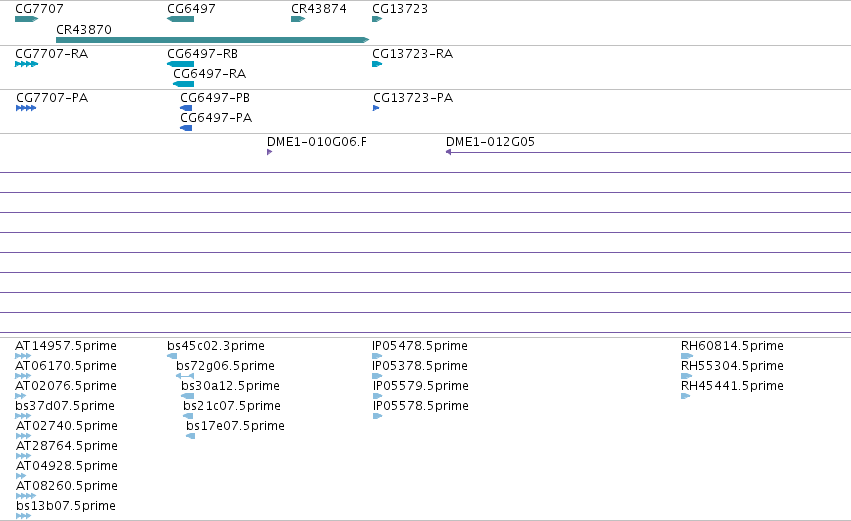Screen dimensions: 851x521
Task: Click the AT08260.5prime EST arrow glyph
Action: pos(26,495)
